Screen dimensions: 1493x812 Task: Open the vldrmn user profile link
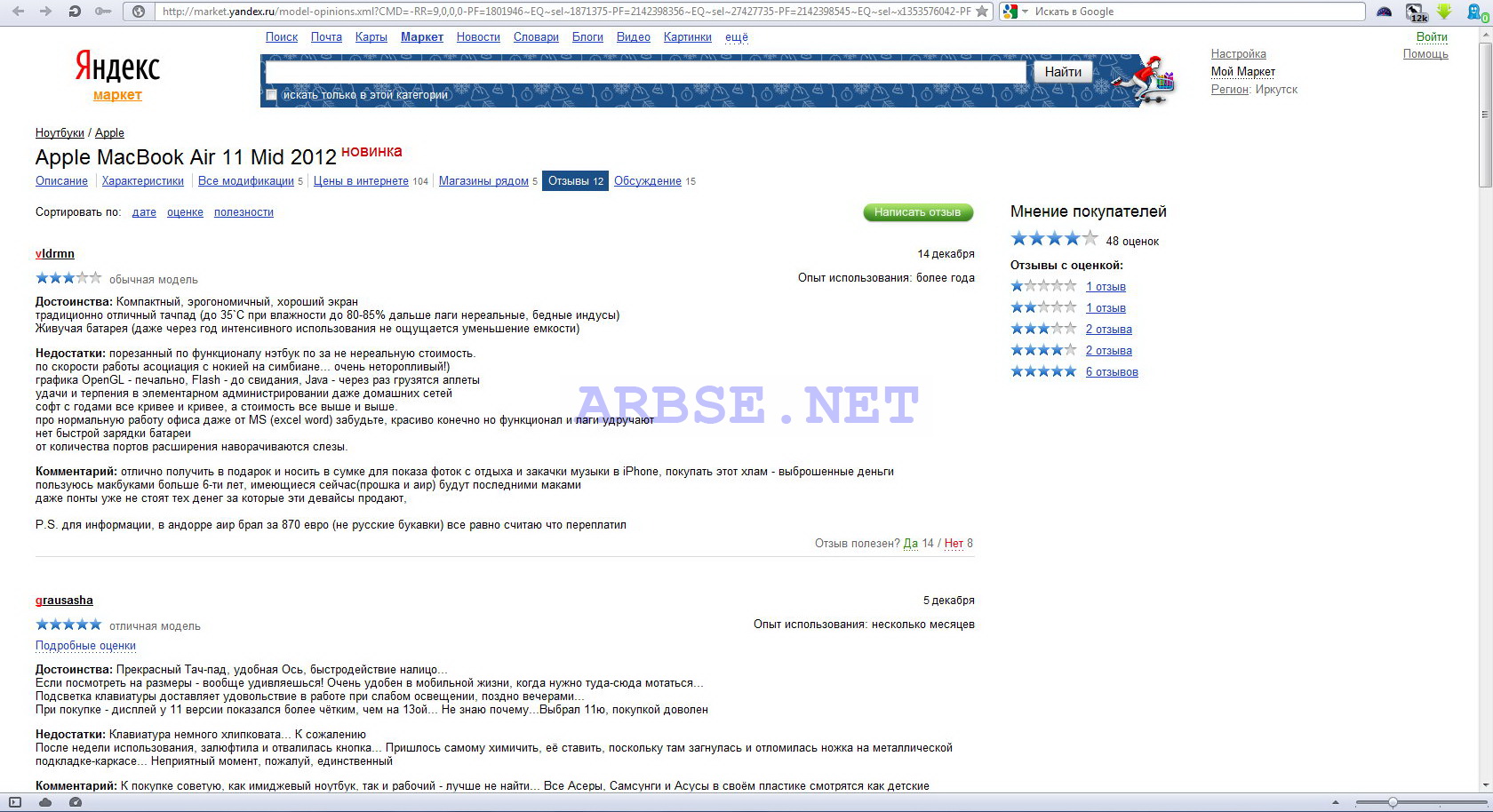55,254
